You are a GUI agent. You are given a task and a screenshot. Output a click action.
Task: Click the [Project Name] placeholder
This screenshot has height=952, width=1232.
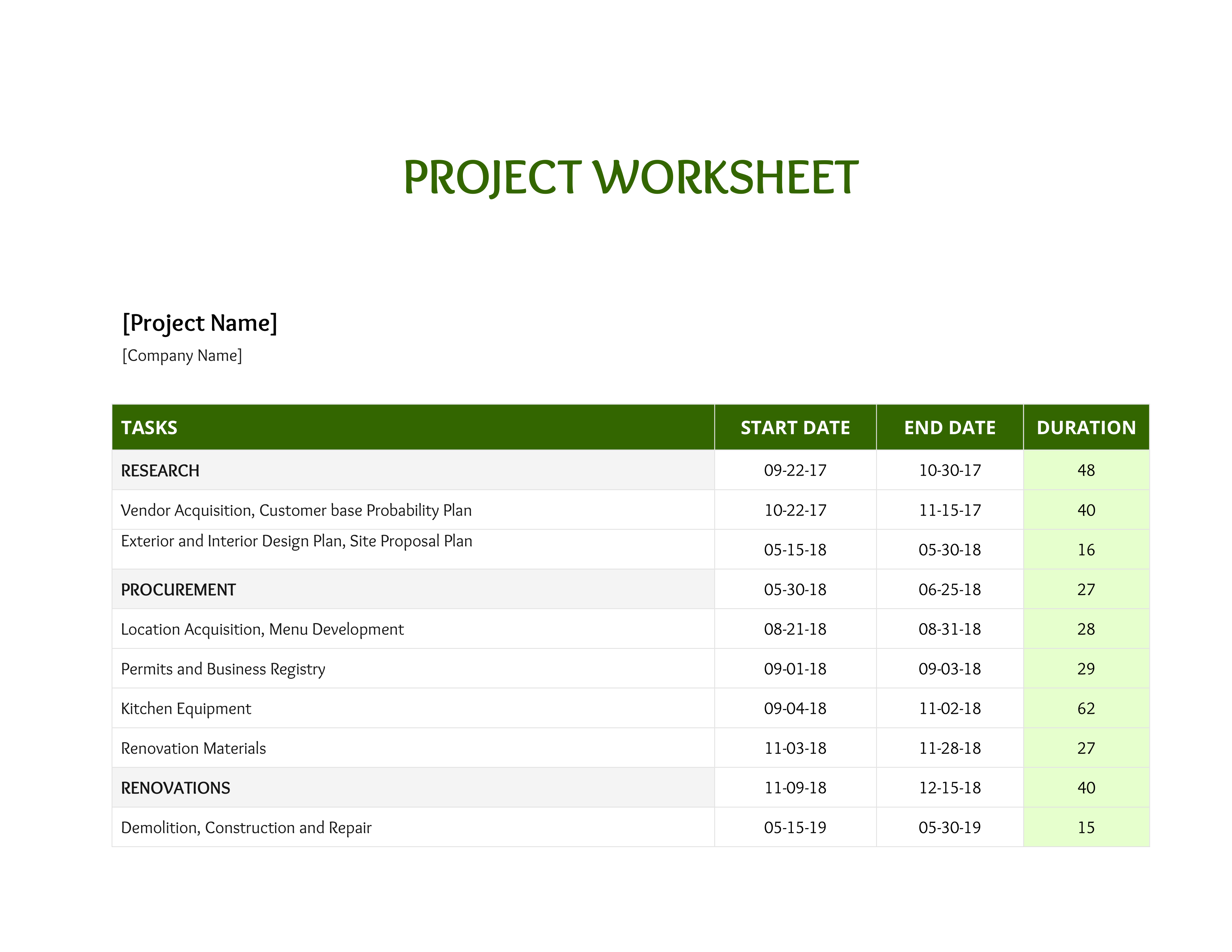click(x=200, y=323)
